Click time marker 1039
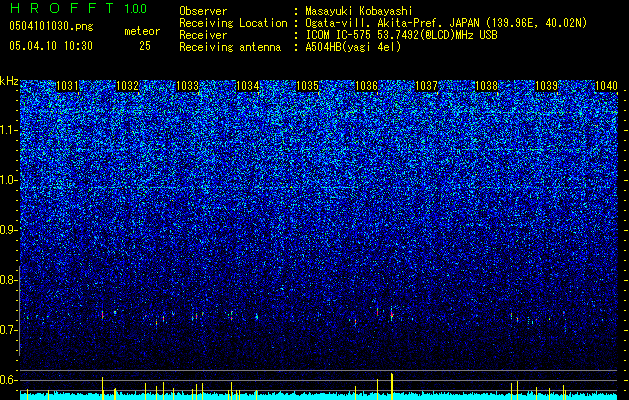 coord(546,86)
